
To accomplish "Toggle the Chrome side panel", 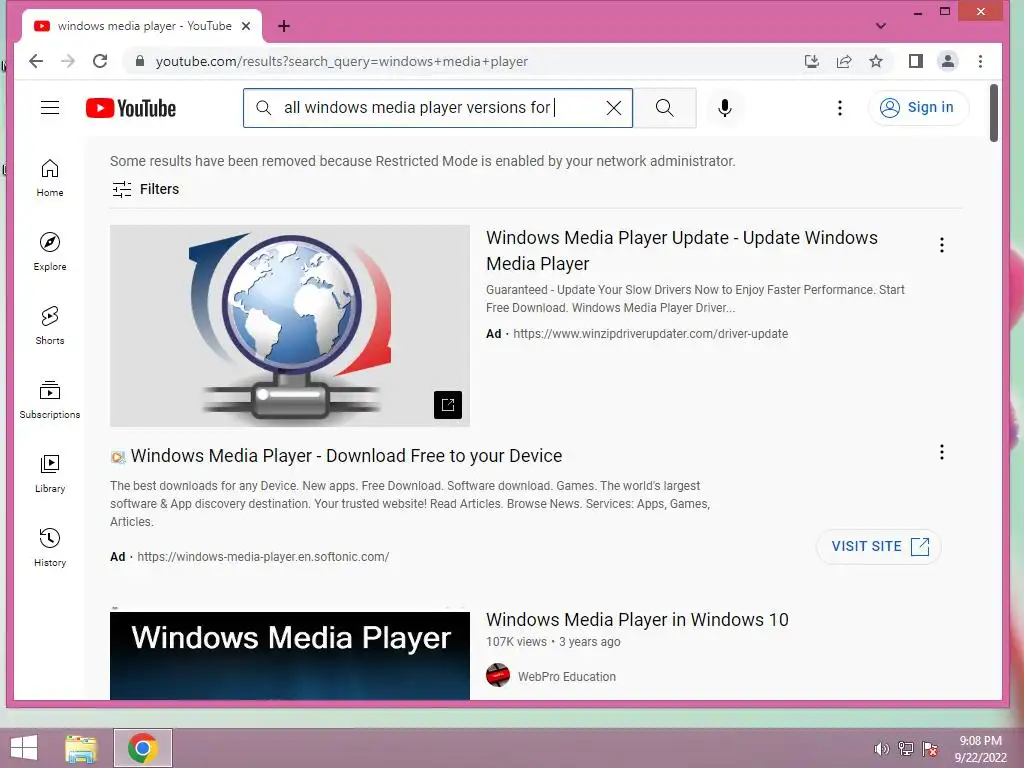I will pyautogui.click(x=916, y=61).
